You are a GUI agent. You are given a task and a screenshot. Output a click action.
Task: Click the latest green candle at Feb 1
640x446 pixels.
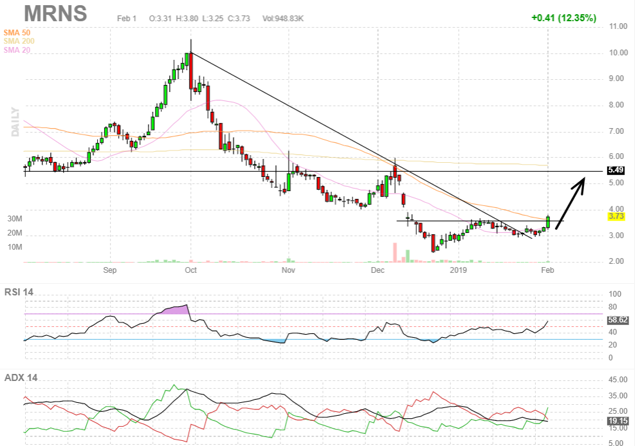(x=548, y=222)
